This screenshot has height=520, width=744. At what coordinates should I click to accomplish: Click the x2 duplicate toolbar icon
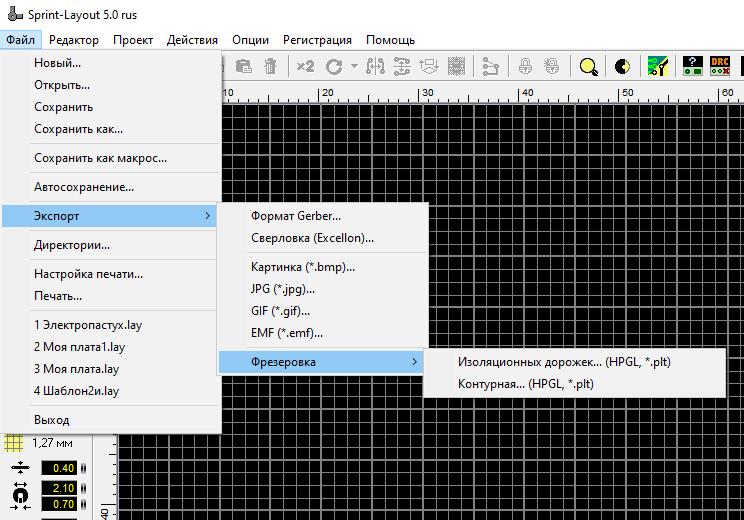[305, 66]
